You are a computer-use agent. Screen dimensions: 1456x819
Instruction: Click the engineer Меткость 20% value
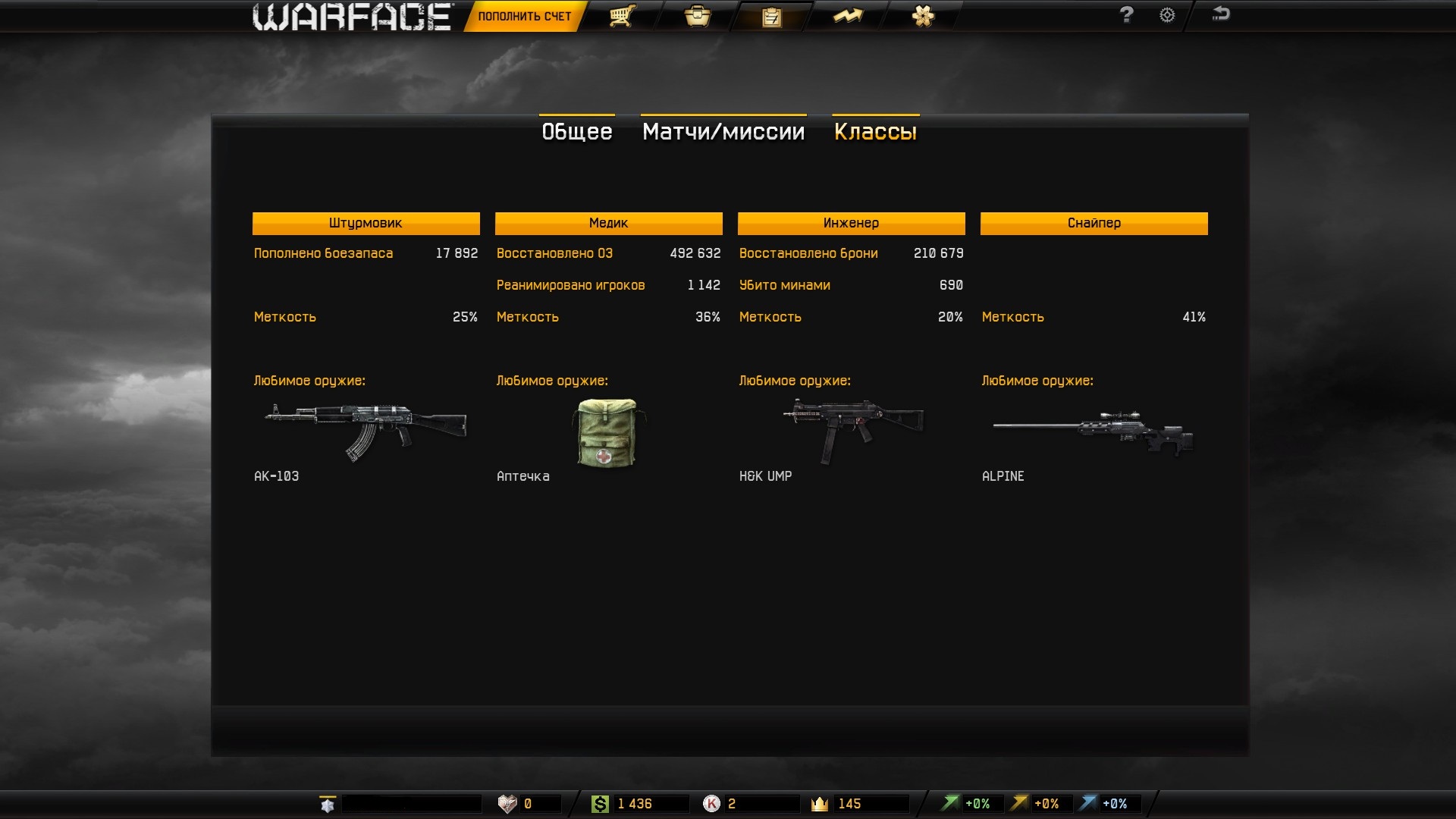coord(950,317)
